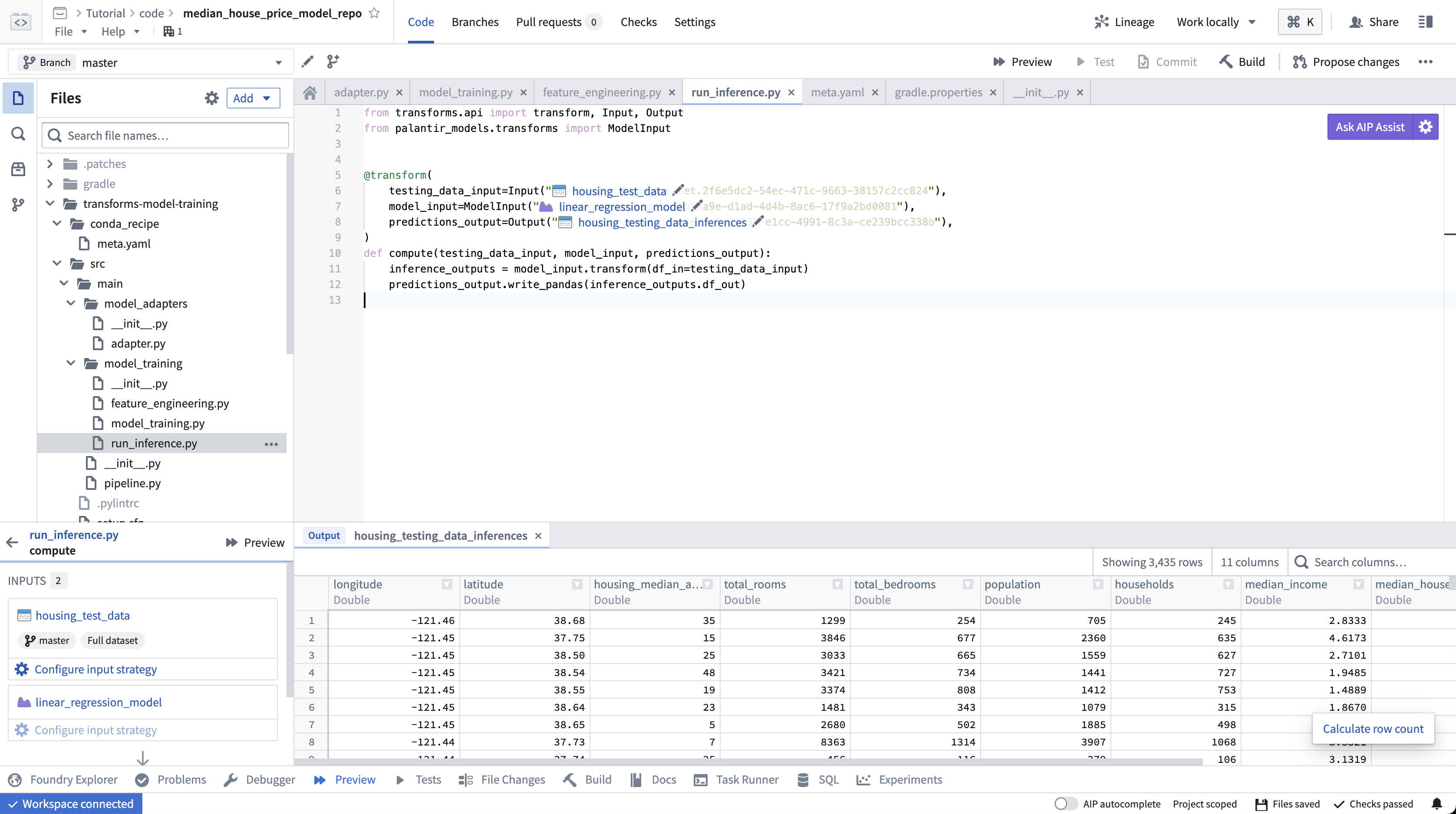
Task: Click the back arrow beside run_inference.py compute
Action: tap(12, 543)
